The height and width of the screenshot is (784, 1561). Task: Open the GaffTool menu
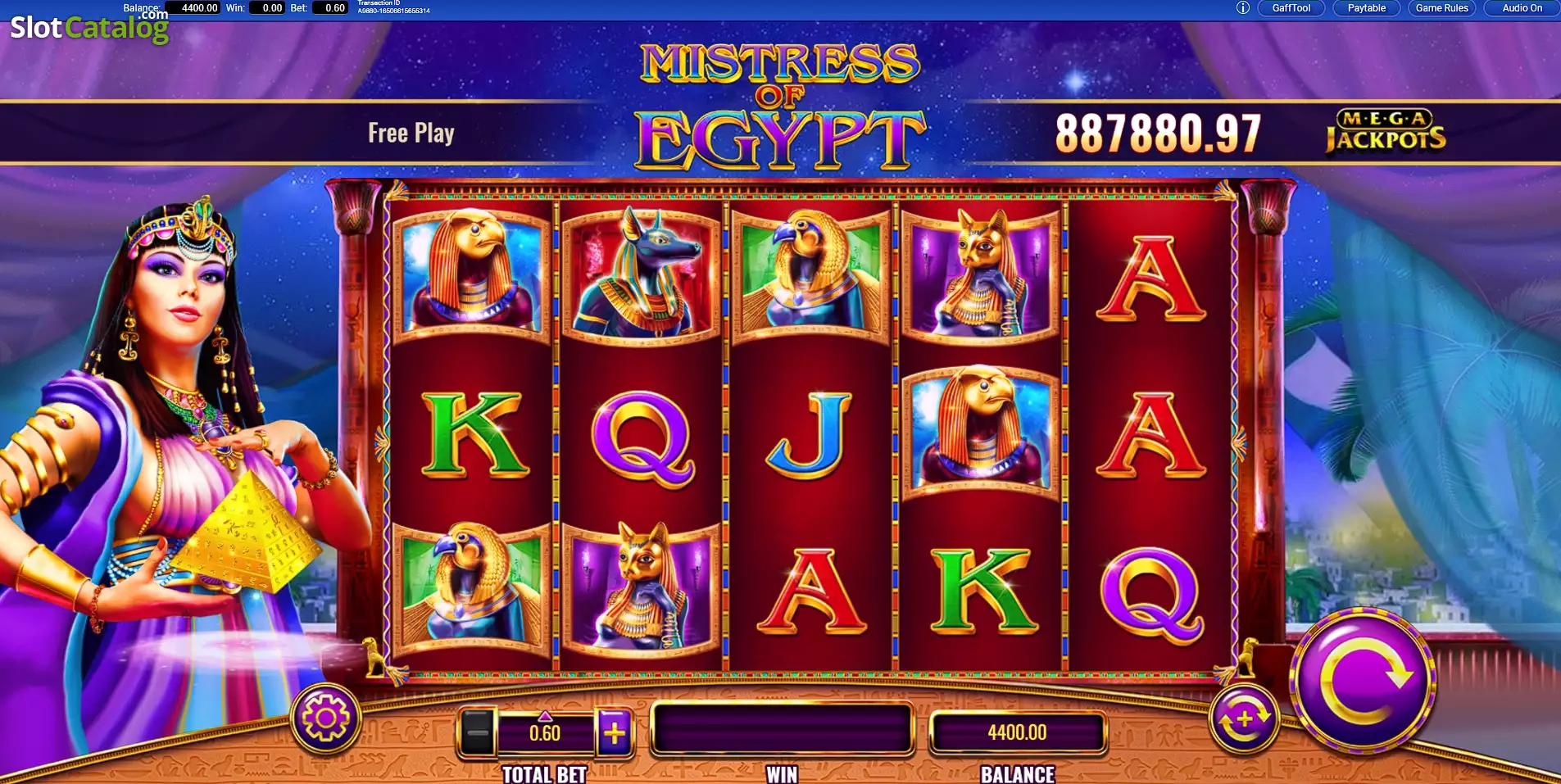click(x=1291, y=8)
